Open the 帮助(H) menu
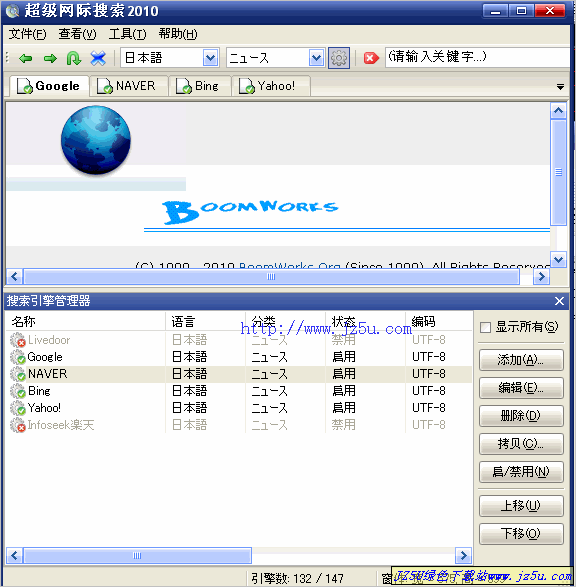 tap(178, 34)
